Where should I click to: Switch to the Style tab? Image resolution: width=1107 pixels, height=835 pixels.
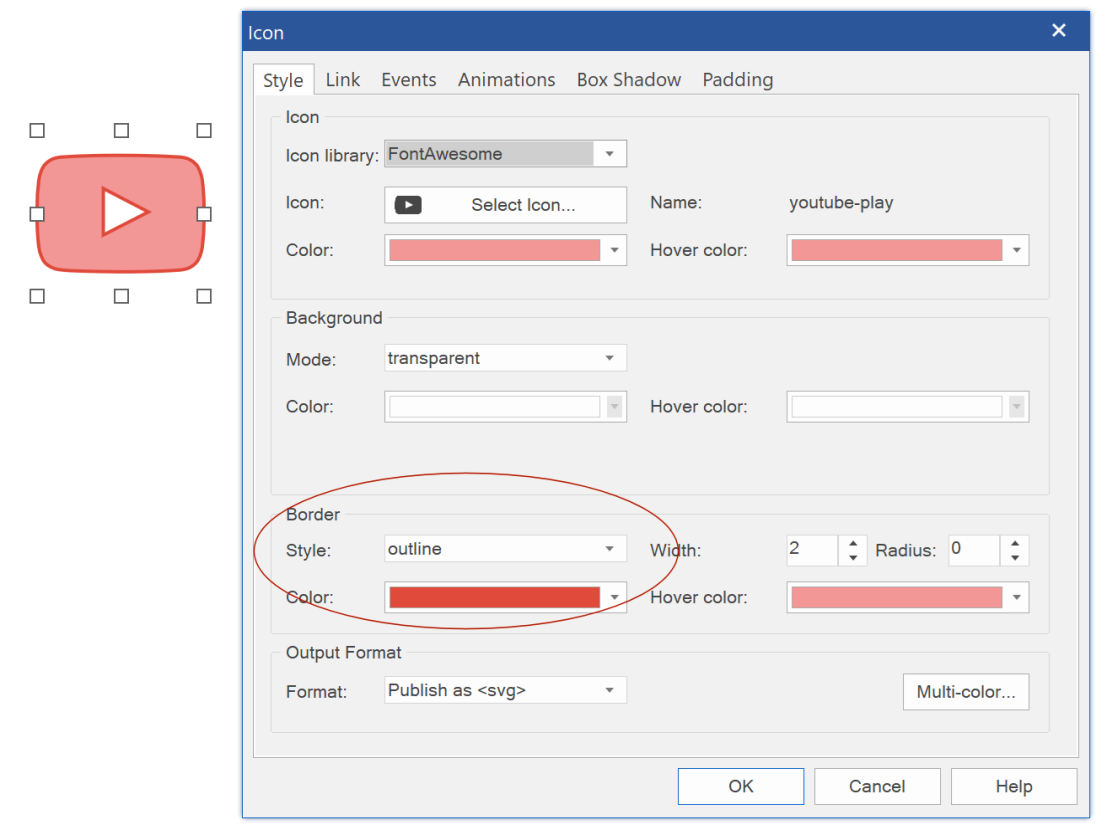[x=283, y=80]
